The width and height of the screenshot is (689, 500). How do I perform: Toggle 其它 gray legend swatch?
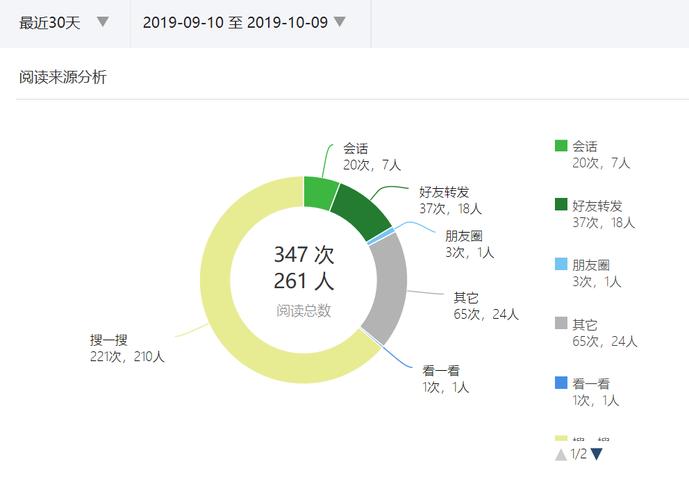click(x=561, y=323)
